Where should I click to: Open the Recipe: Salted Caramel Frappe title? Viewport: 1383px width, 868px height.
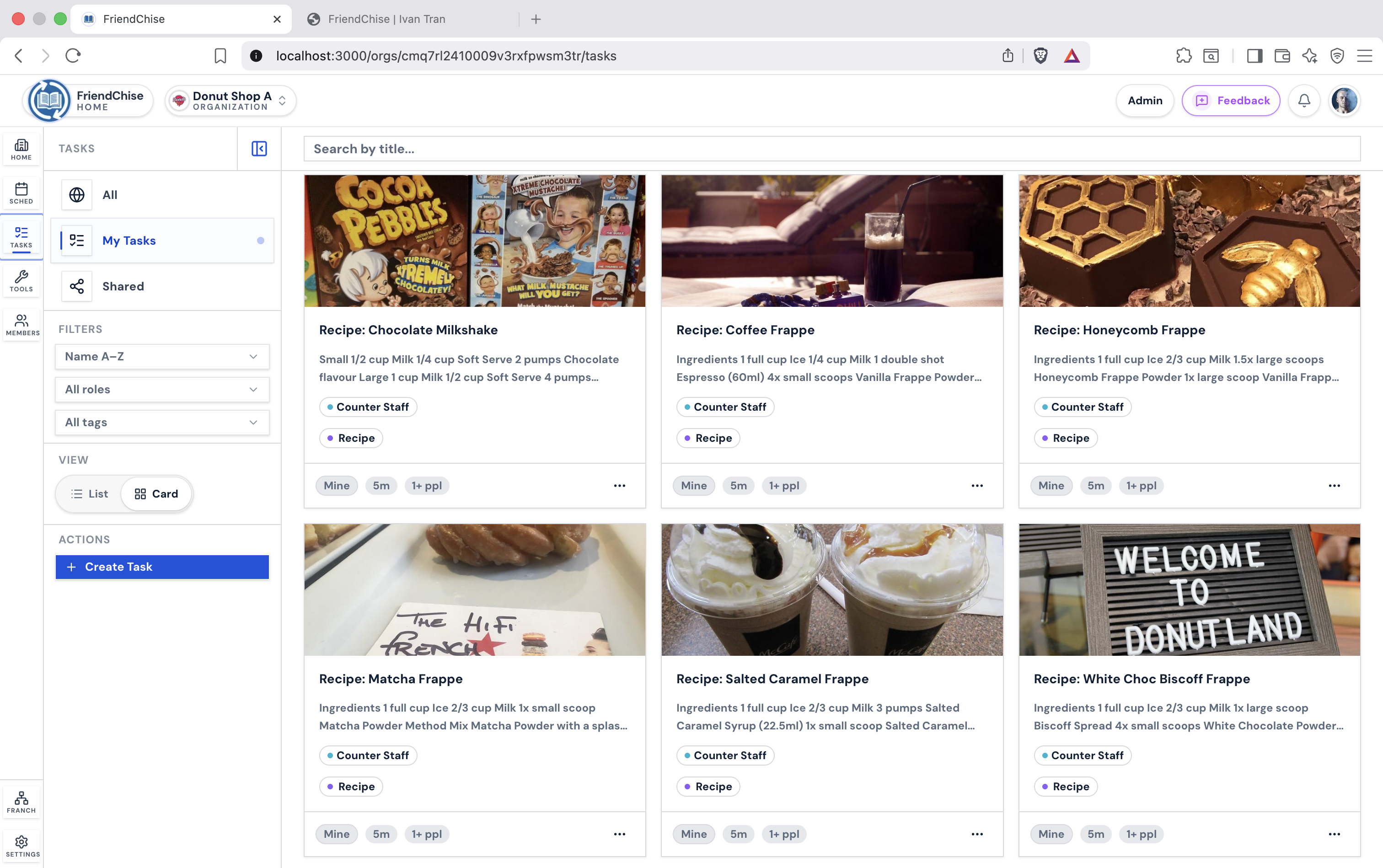pyautogui.click(x=772, y=679)
